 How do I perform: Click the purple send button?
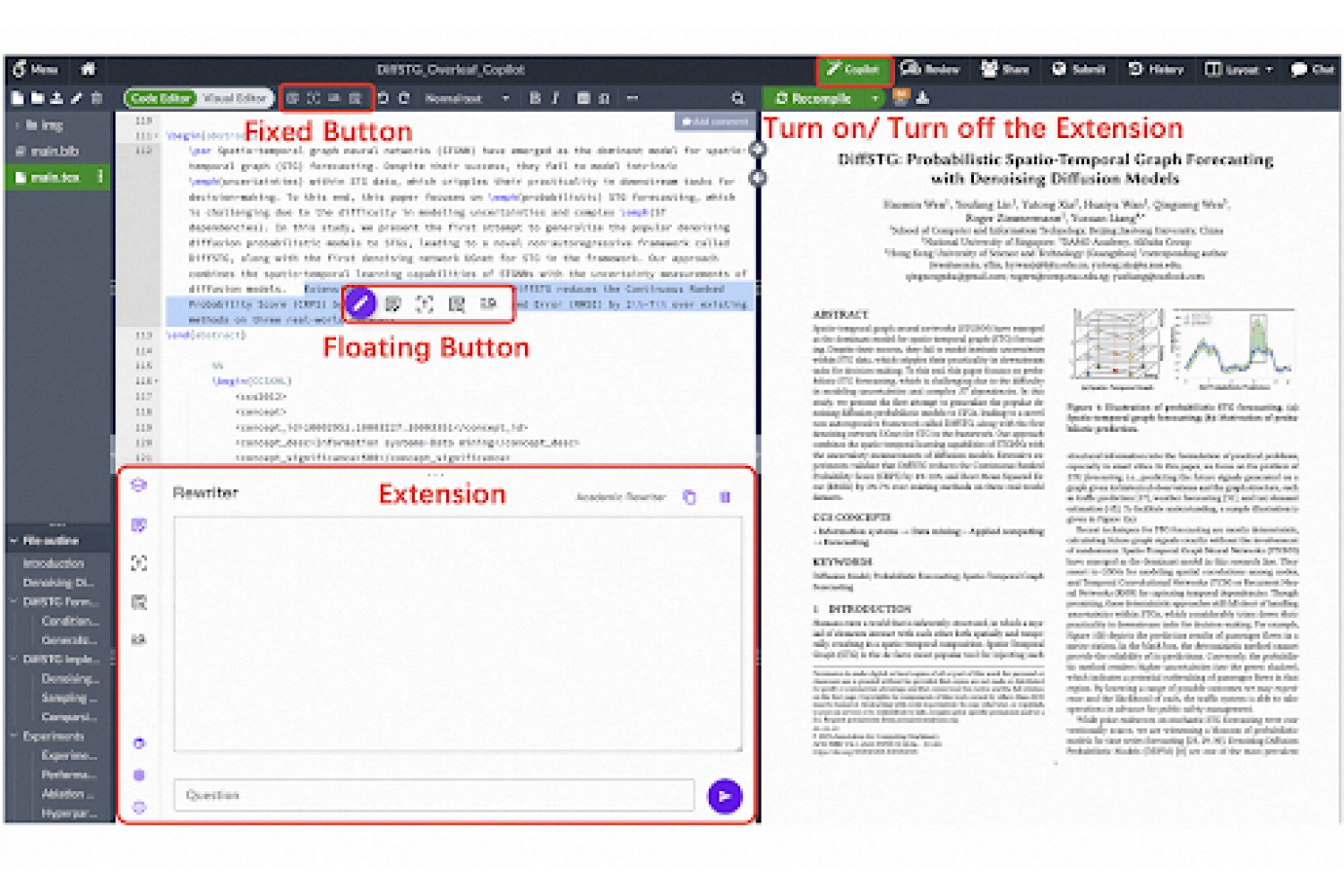pyautogui.click(x=725, y=796)
